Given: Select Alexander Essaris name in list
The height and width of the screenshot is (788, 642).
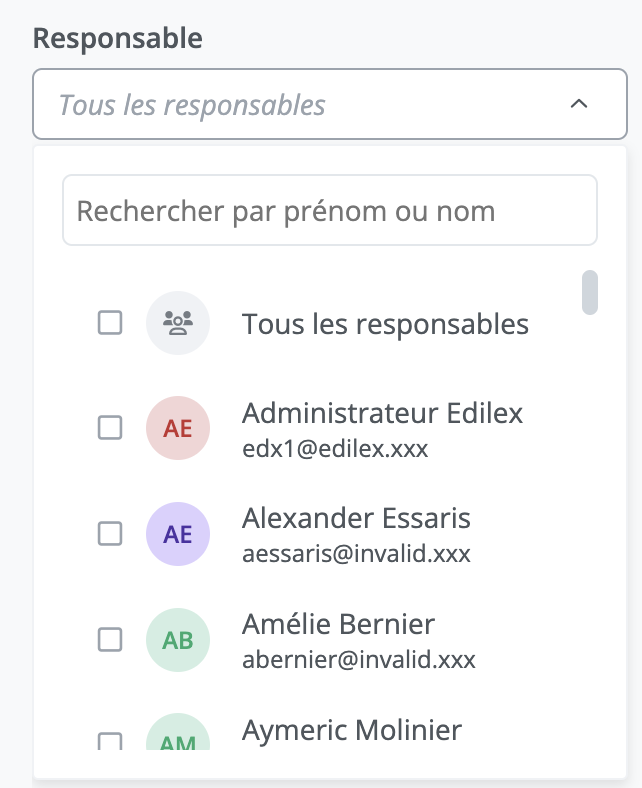Looking at the screenshot, I should (356, 518).
